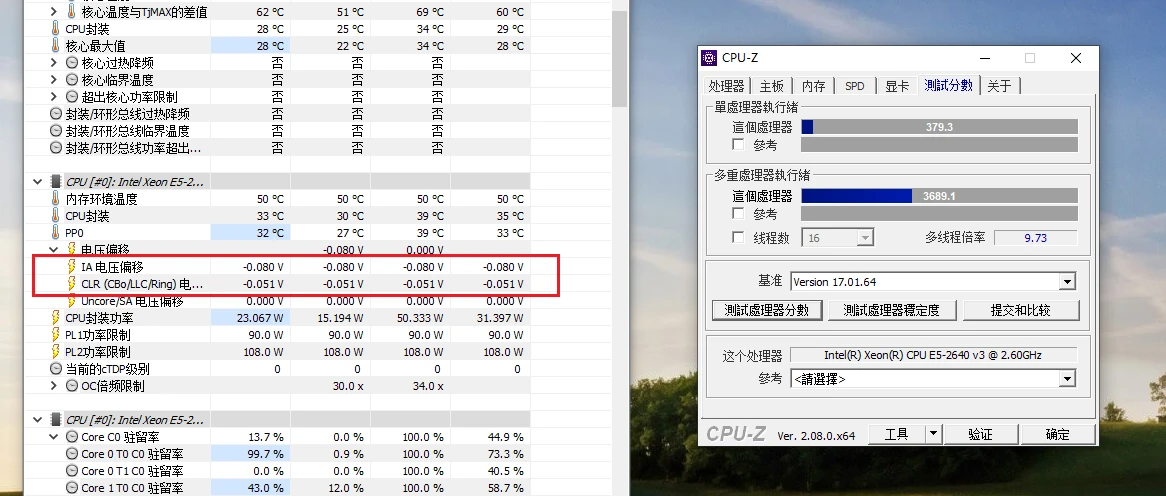Image resolution: width=1166 pixels, height=496 pixels.
Task: Click clock icon beside 封装/环形总线功率超出
Action: pos(55,147)
